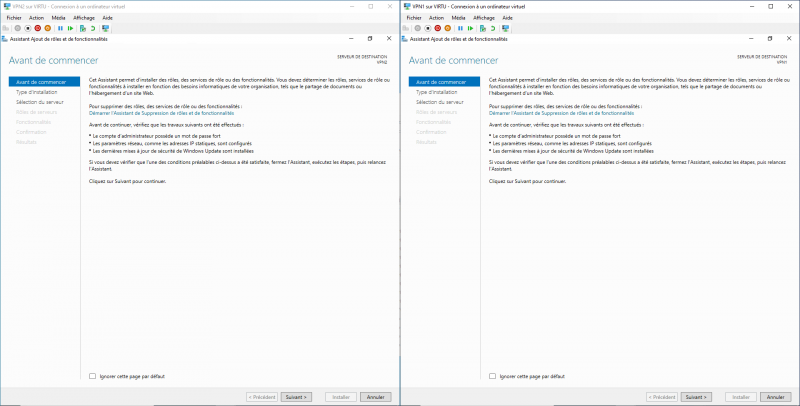This screenshot has height=406, width=800.
Task: Select 'Avant de commencer' step in VPN1
Action: (444, 82)
